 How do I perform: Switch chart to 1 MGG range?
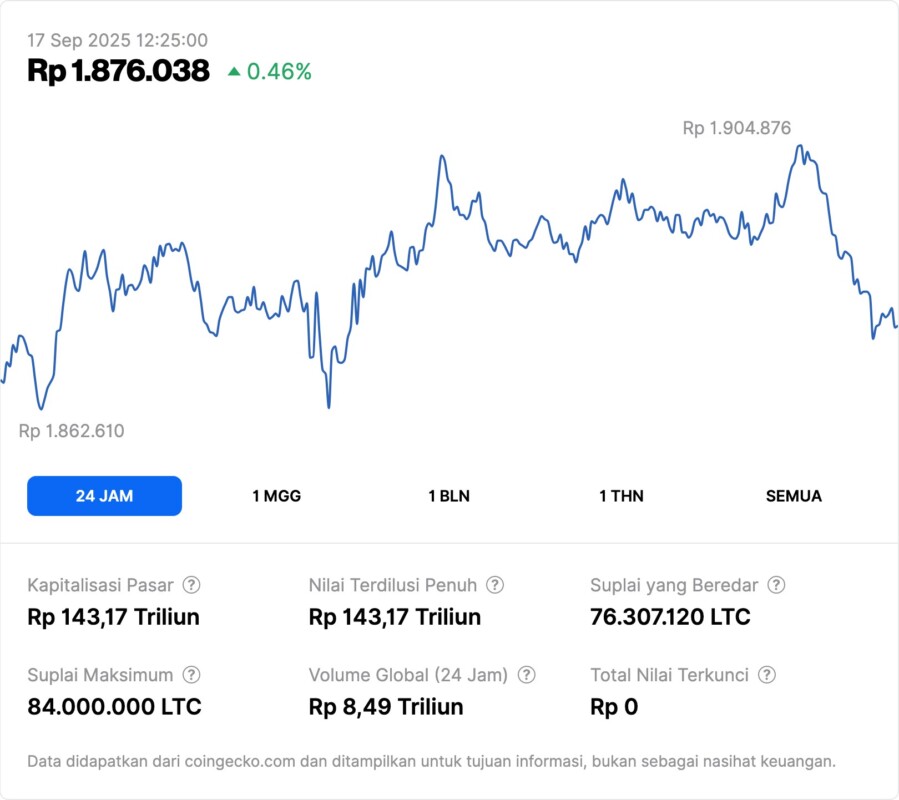pos(276,496)
